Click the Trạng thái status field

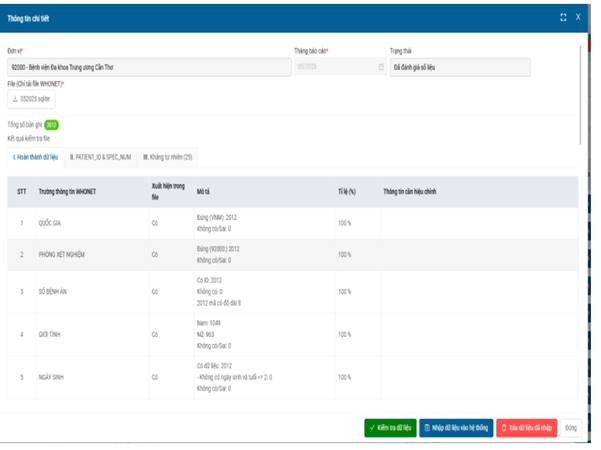[x=459, y=68]
